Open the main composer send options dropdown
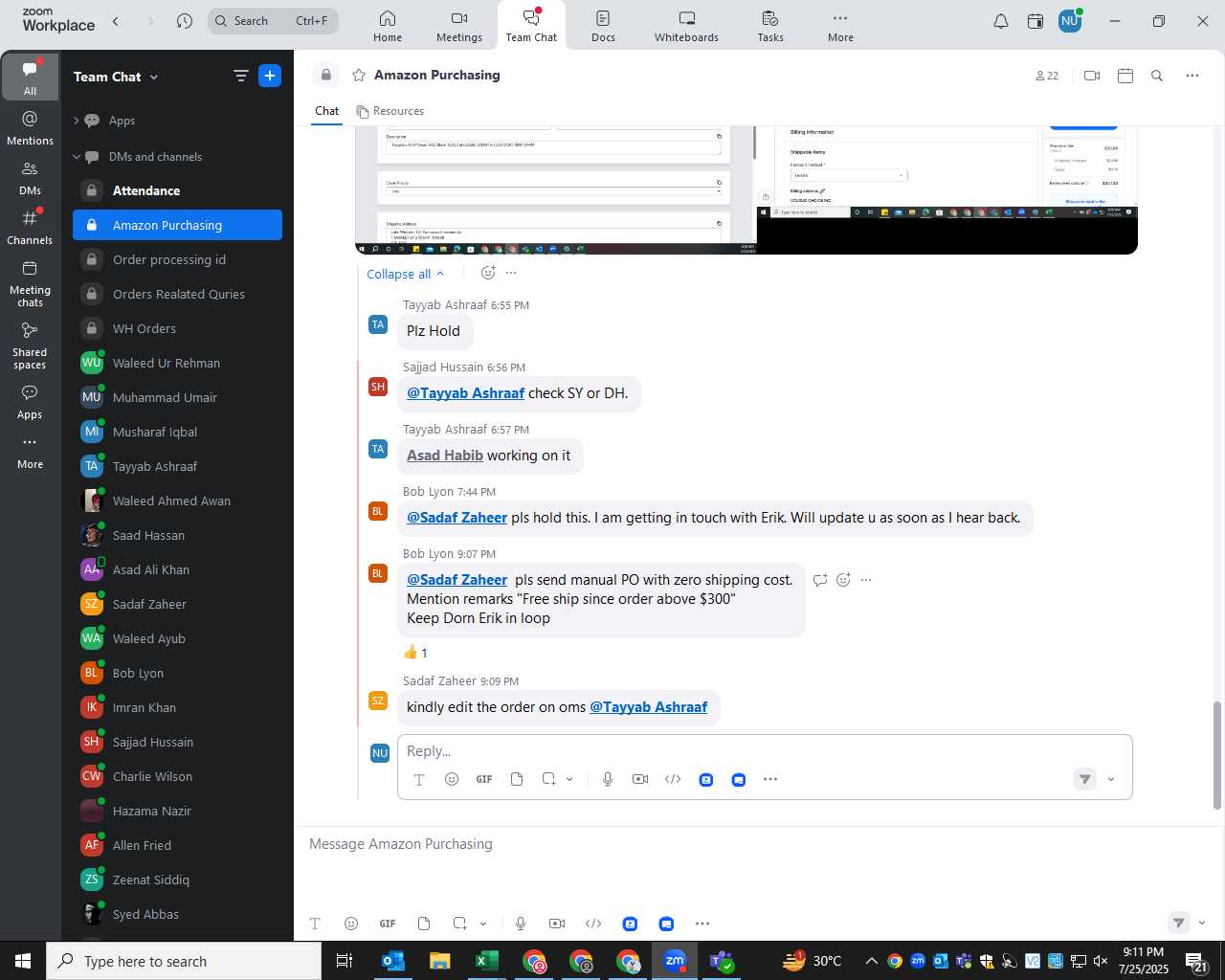This screenshot has height=980, width=1225. click(x=1202, y=924)
